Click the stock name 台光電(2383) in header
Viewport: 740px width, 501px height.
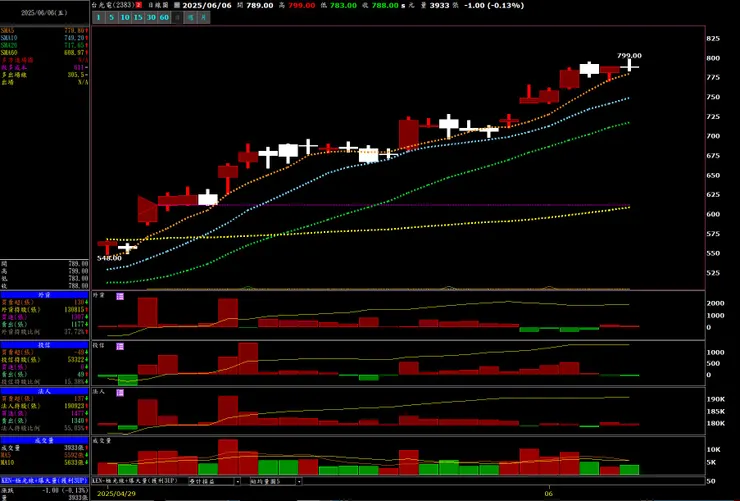113,5
